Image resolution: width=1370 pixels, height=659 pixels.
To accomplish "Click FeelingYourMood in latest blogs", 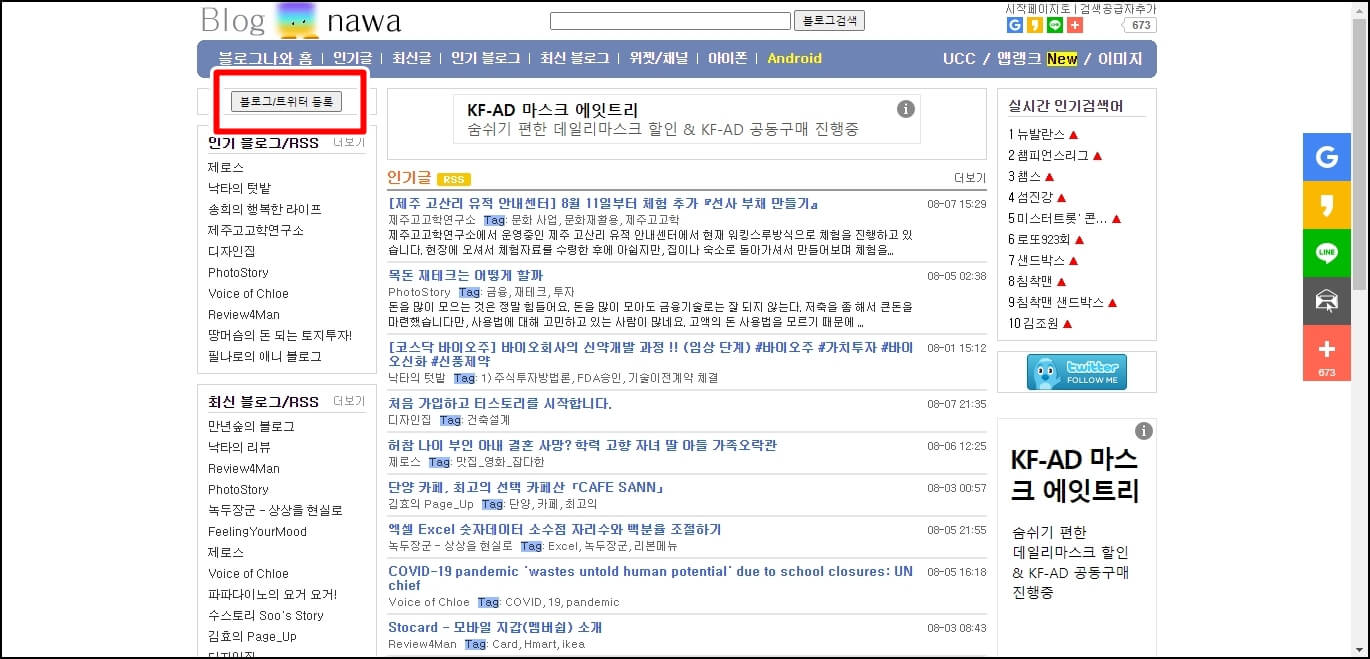I will [x=257, y=531].
